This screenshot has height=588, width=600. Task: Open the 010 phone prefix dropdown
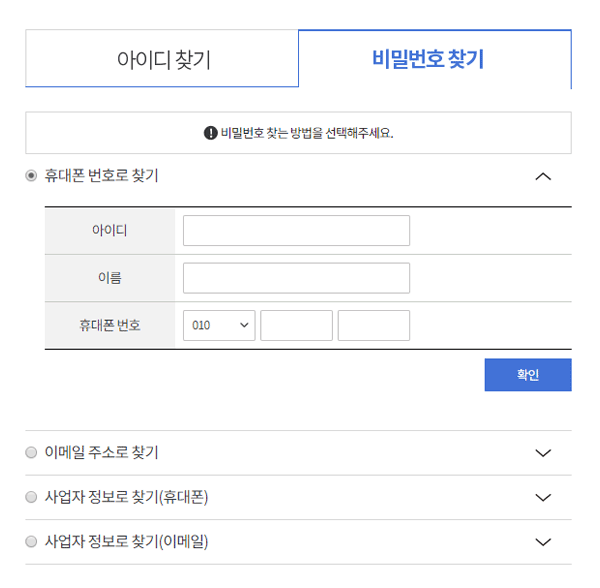point(219,326)
